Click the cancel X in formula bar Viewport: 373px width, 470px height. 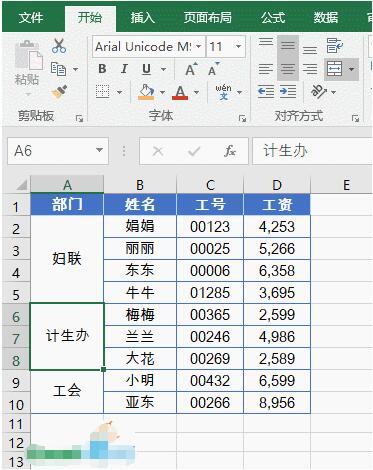coord(158,151)
